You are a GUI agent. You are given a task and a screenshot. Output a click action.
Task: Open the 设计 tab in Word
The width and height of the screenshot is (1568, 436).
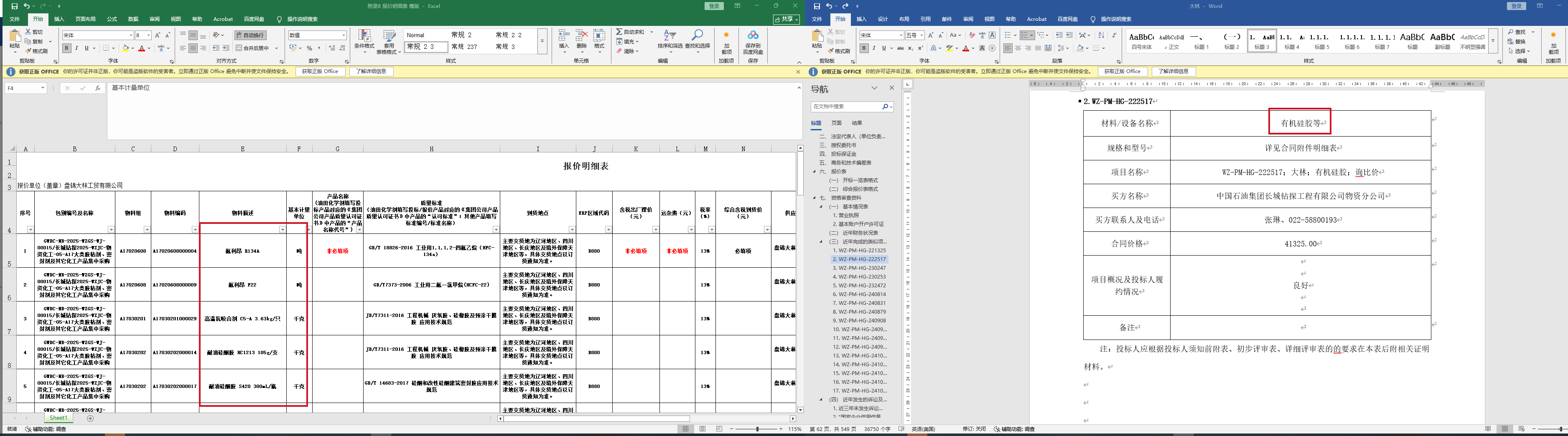point(883,19)
